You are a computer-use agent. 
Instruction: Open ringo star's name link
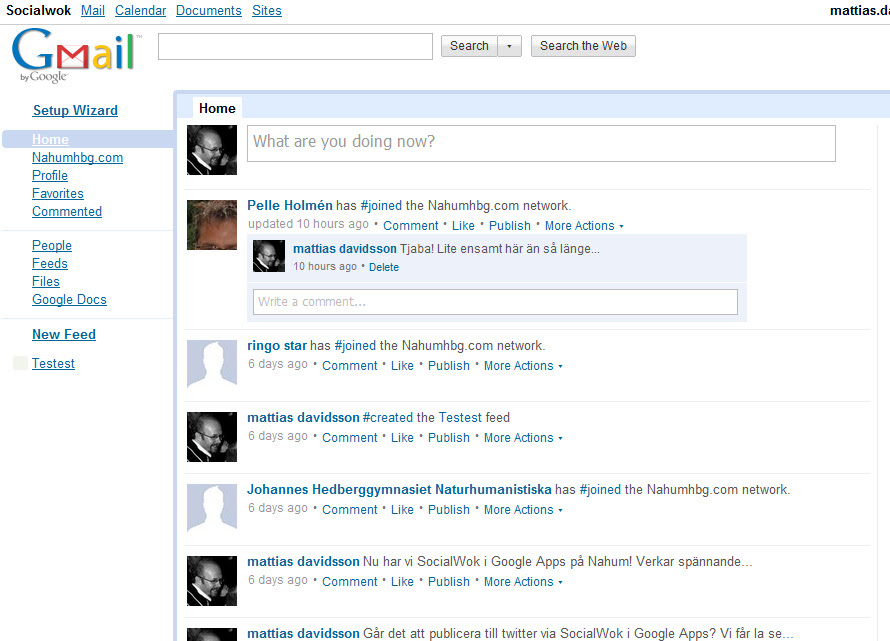pos(277,346)
